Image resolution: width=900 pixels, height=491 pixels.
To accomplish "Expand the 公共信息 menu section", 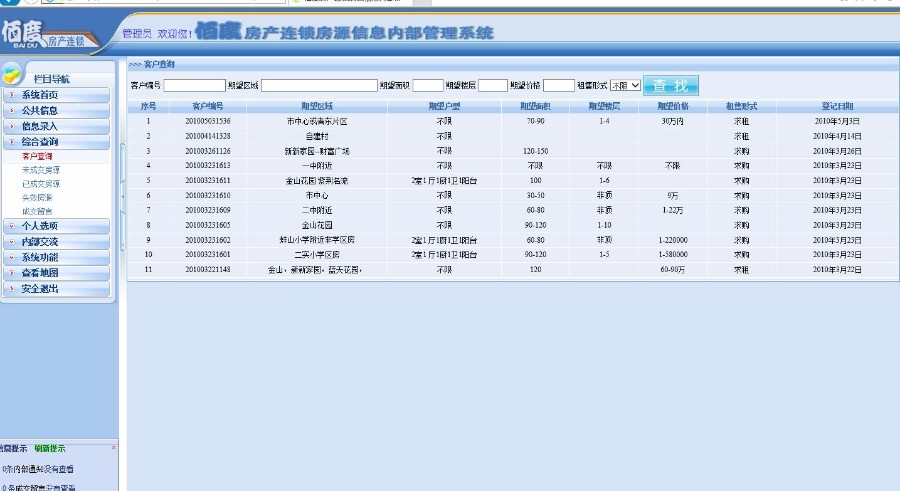I will (x=56, y=110).
